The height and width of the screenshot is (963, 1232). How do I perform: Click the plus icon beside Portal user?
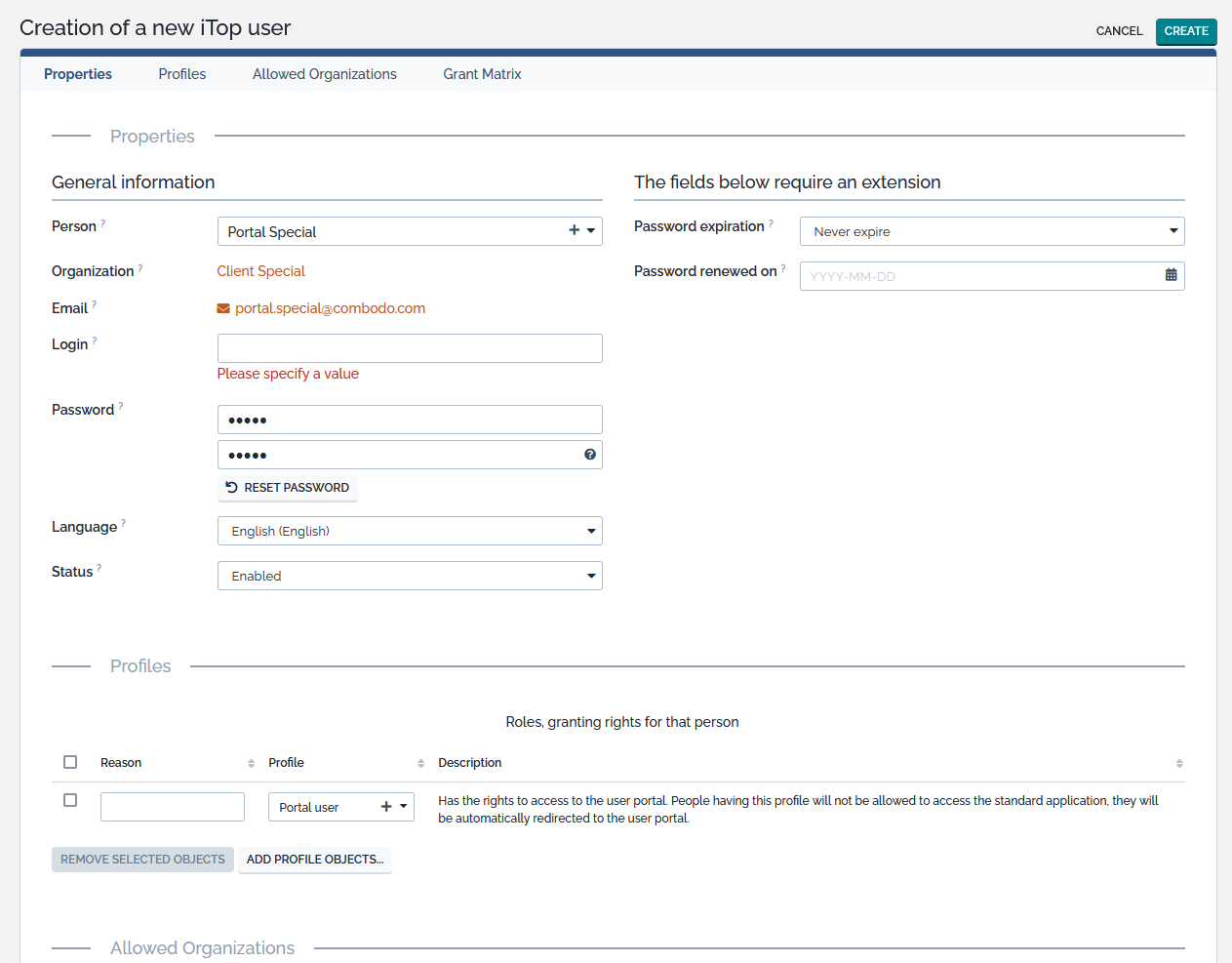click(386, 807)
